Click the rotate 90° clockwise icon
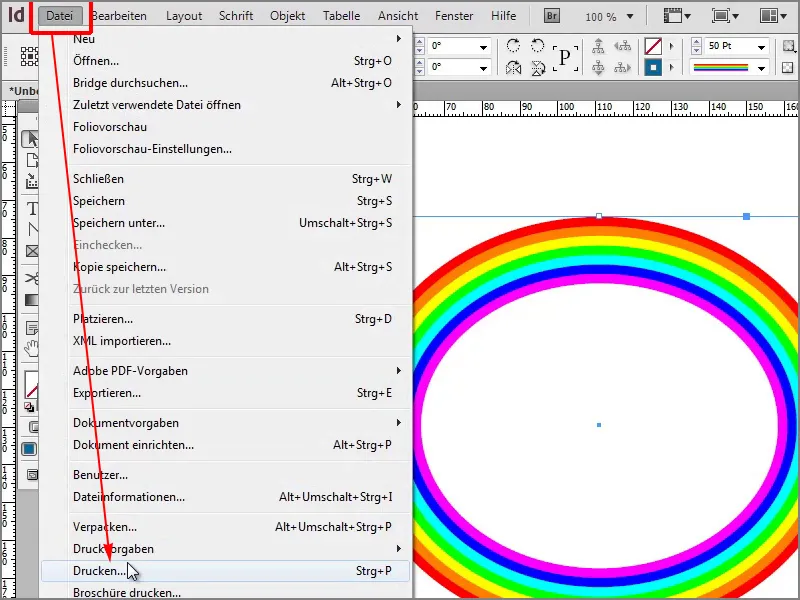The height and width of the screenshot is (600, 800). (x=511, y=45)
